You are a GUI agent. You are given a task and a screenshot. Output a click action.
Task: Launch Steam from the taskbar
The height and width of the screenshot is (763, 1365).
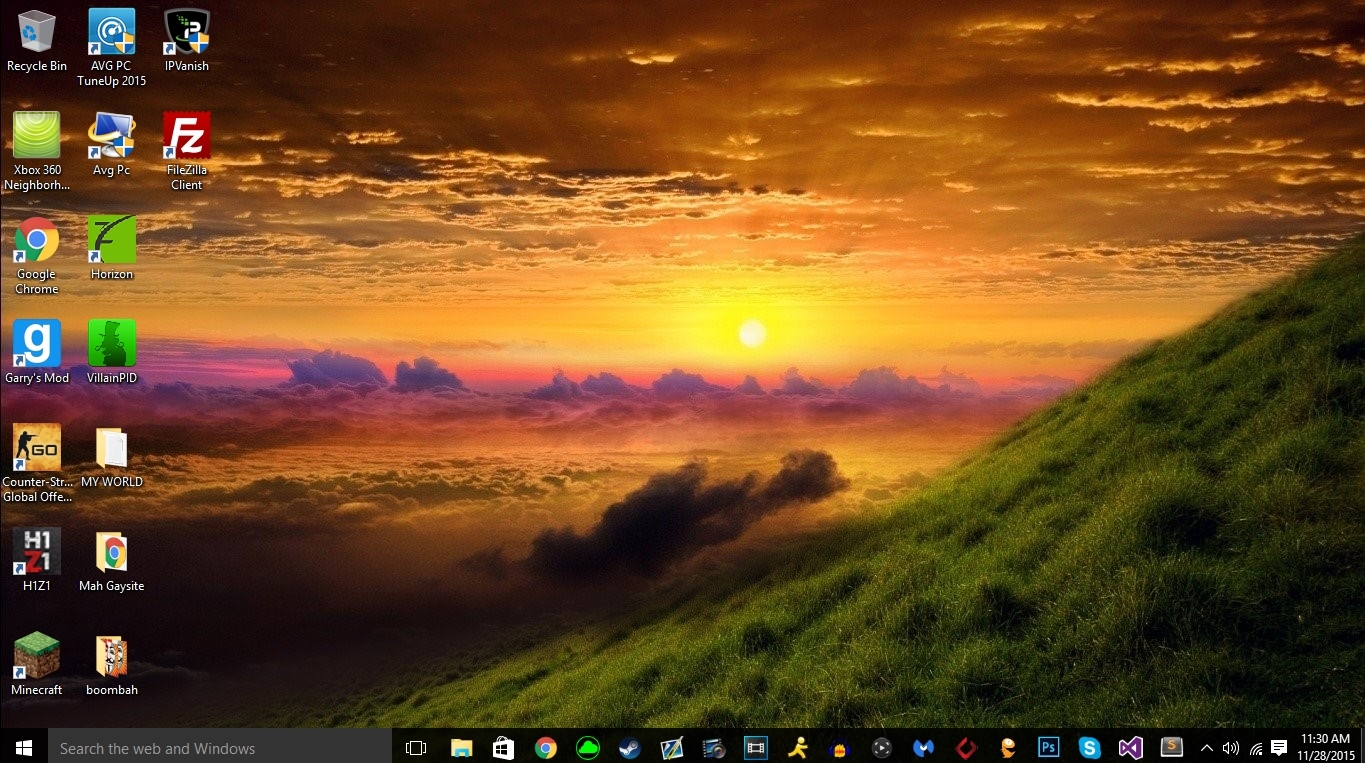tap(629, 748)
